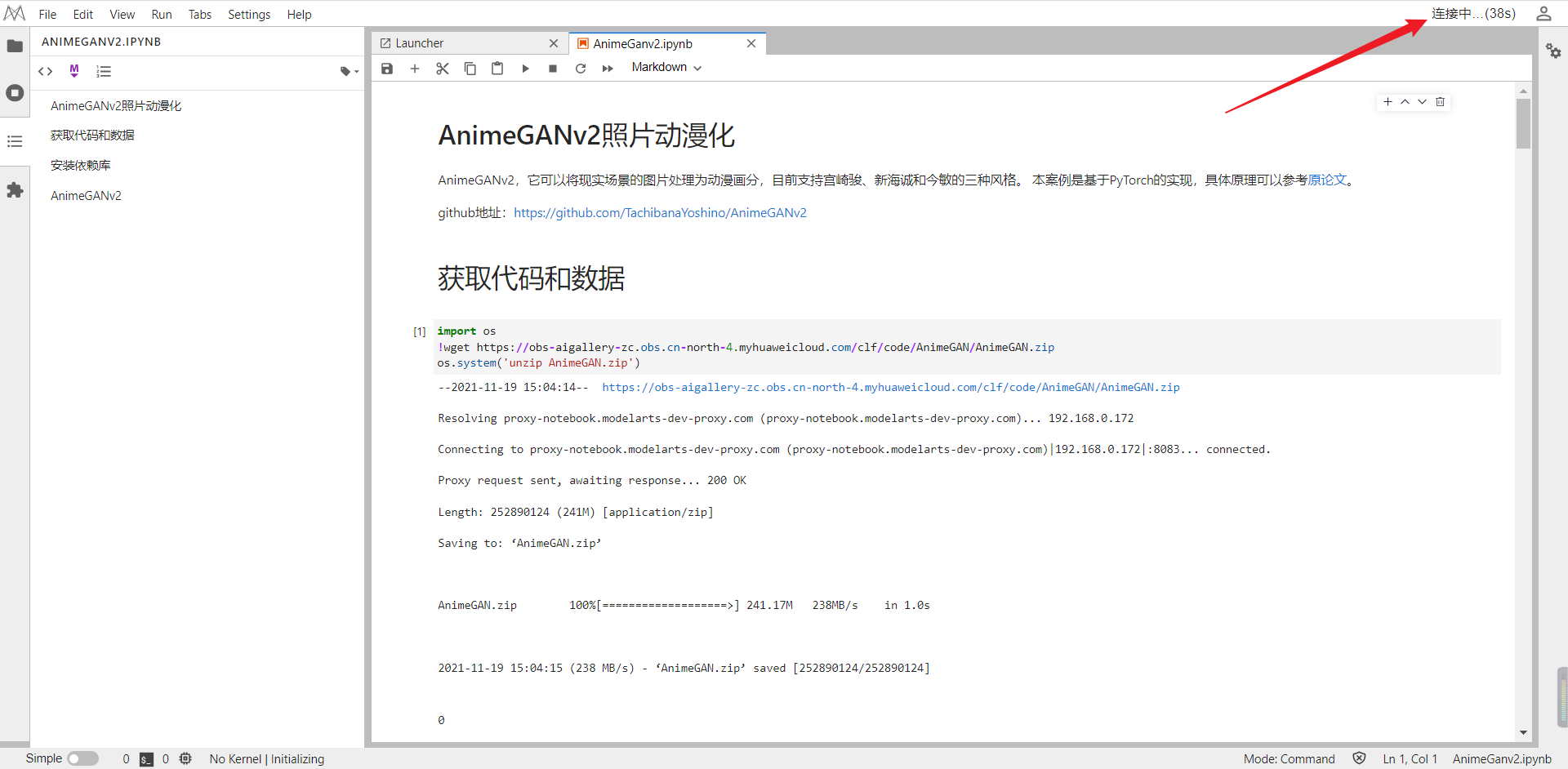
Task: Move the cell down
Action: [x=1423, y=102]
